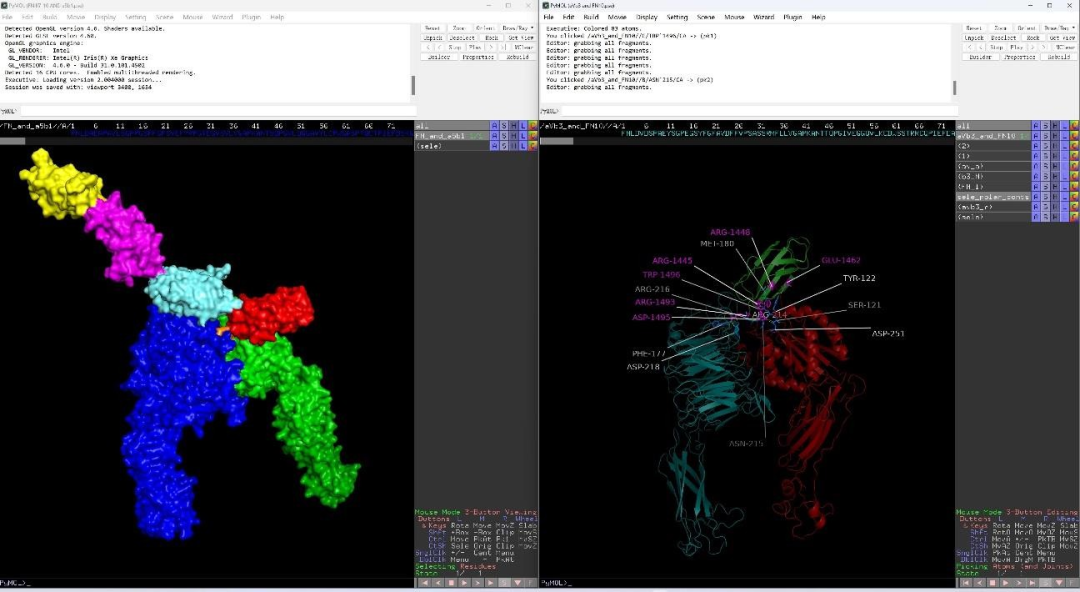Open Action menu for (2) selection

click(1036, 146)
